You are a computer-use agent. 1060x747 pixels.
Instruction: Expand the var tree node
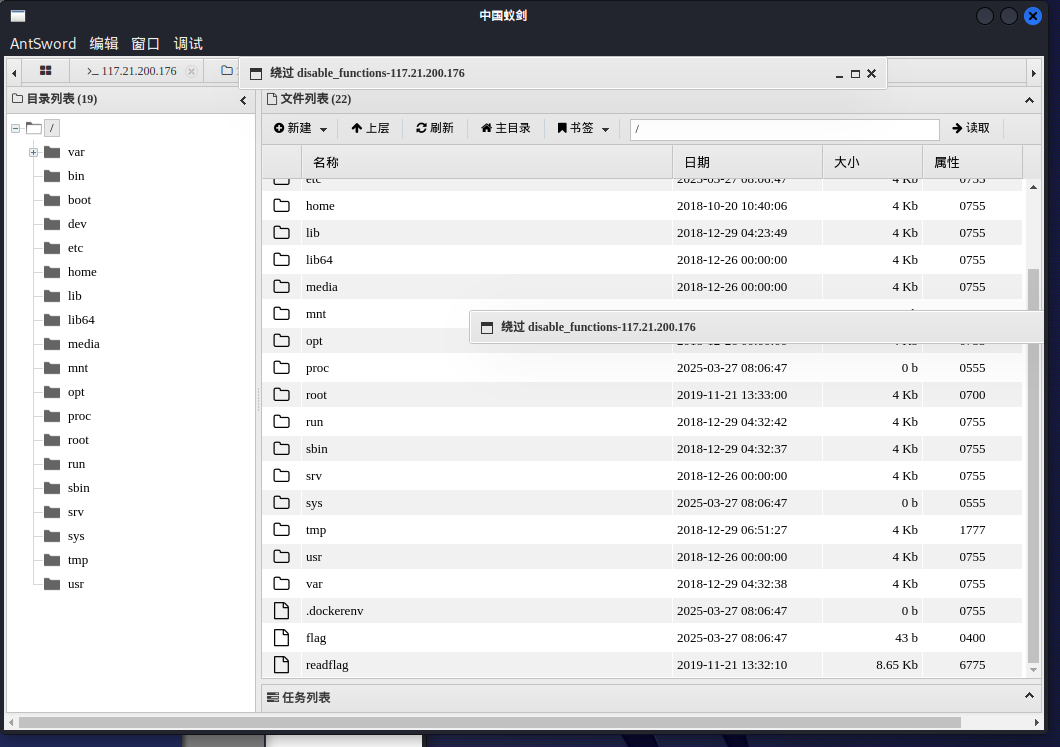tap(33, 152)
